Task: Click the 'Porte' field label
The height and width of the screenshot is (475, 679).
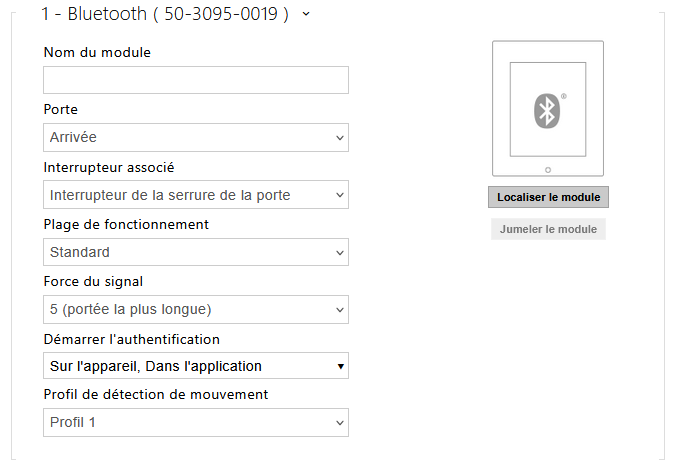Action: click(x=61, y=109)
